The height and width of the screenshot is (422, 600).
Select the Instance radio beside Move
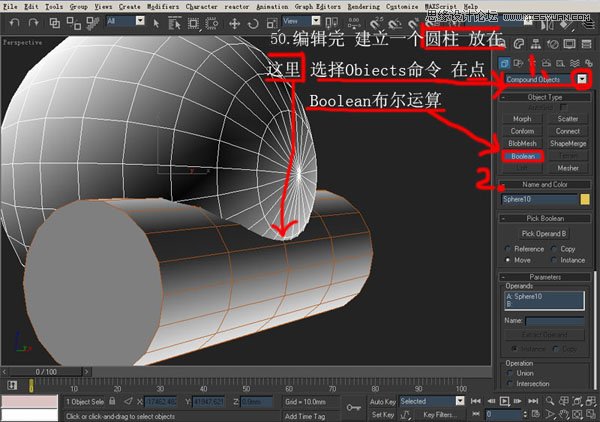554,260
